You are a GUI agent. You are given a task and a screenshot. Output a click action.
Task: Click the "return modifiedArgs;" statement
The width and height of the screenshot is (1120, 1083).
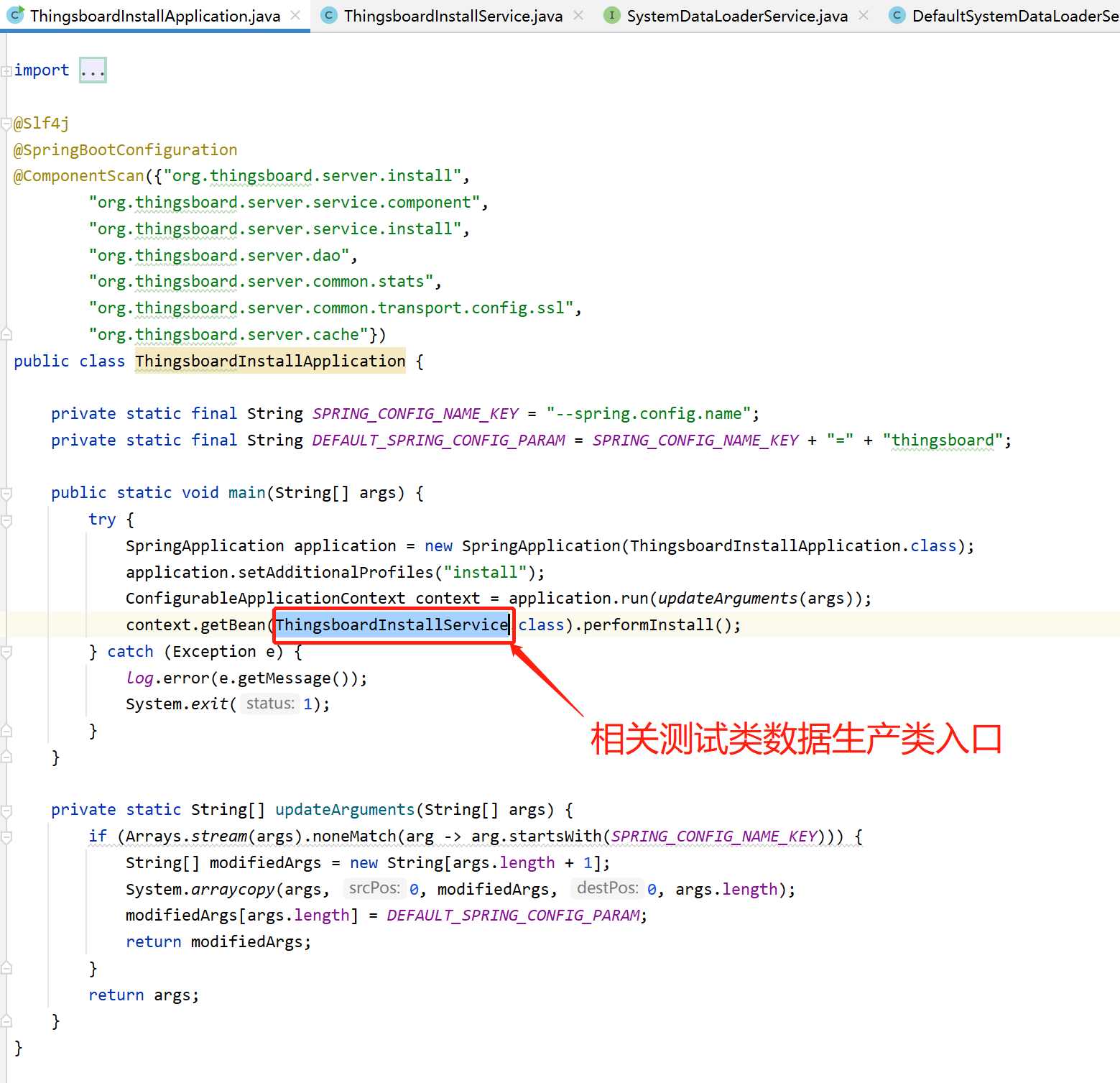(x=218, y=942)
